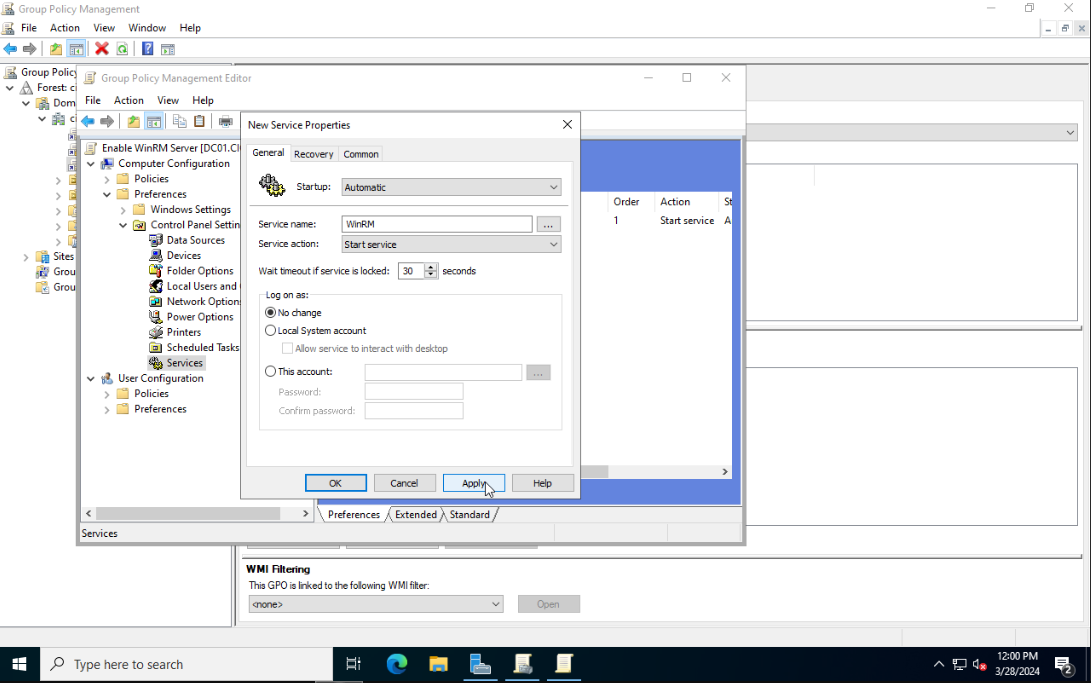Click Help button in dialog

(543, 483)
